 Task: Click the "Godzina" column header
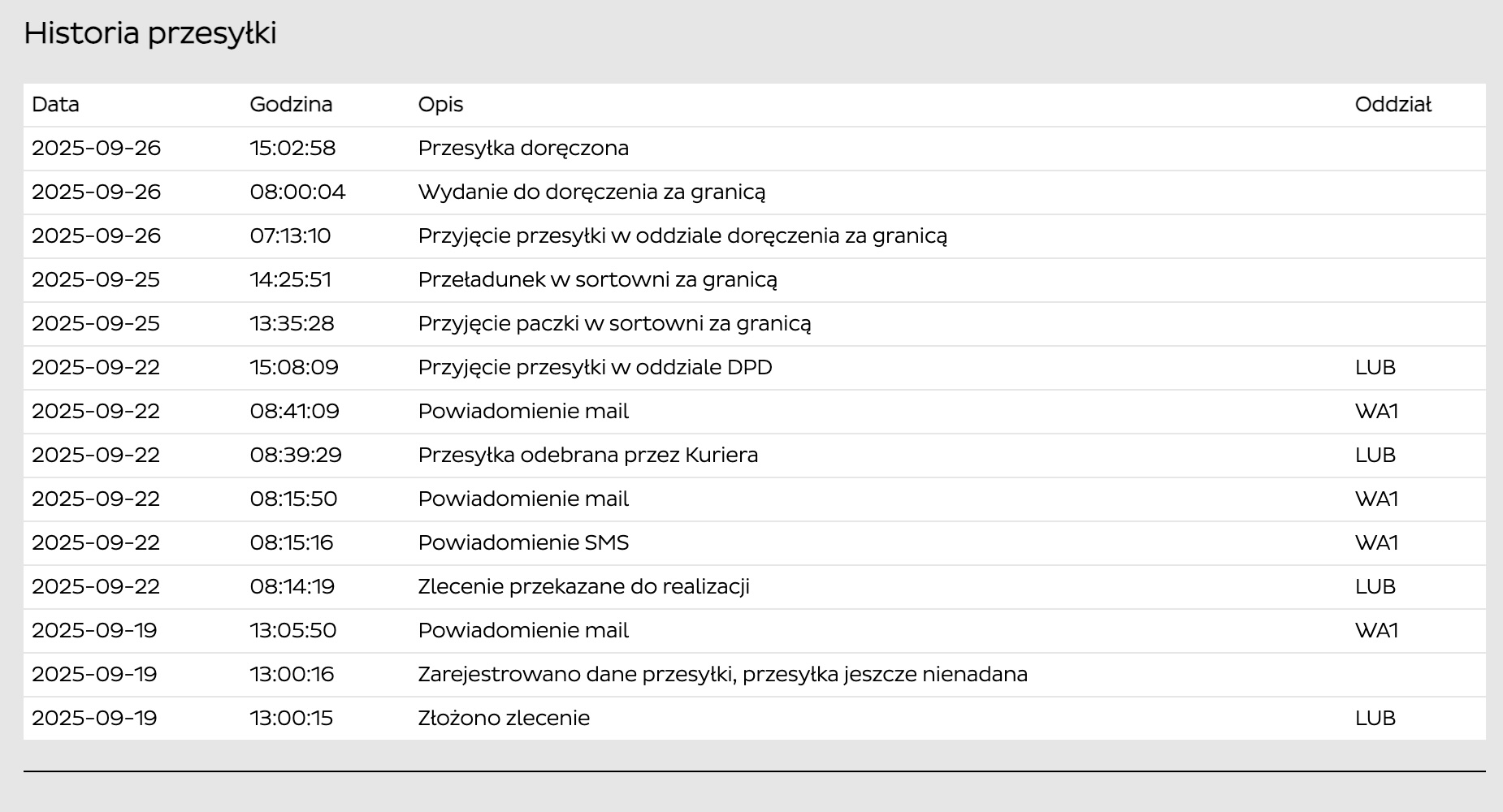[x=291, y=105]
